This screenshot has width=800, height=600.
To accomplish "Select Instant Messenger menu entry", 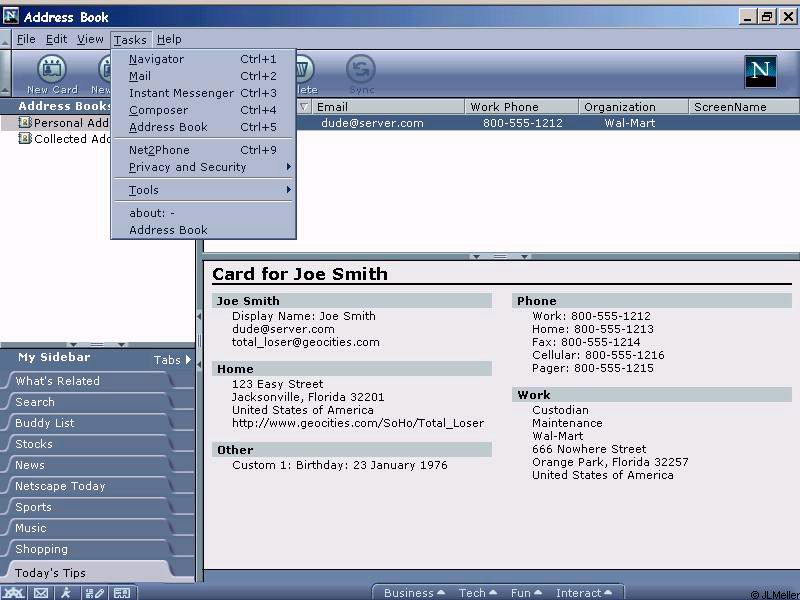I will (x=203, y=93).
